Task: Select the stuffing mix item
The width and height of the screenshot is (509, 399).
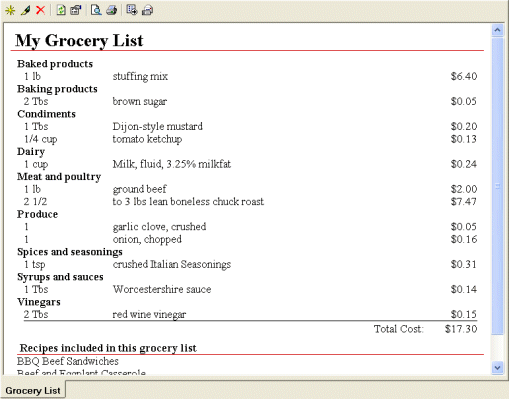Action: tap(140, 76)
